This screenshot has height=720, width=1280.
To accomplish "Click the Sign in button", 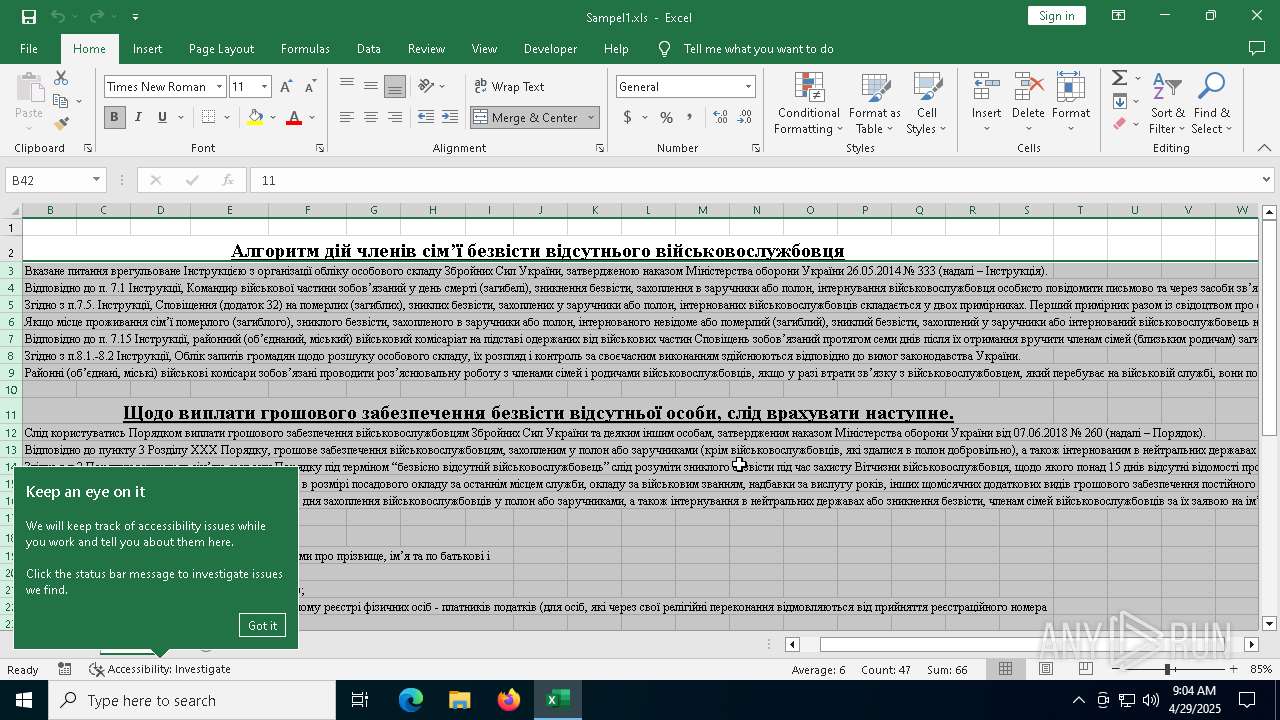I will (1056, 15).
